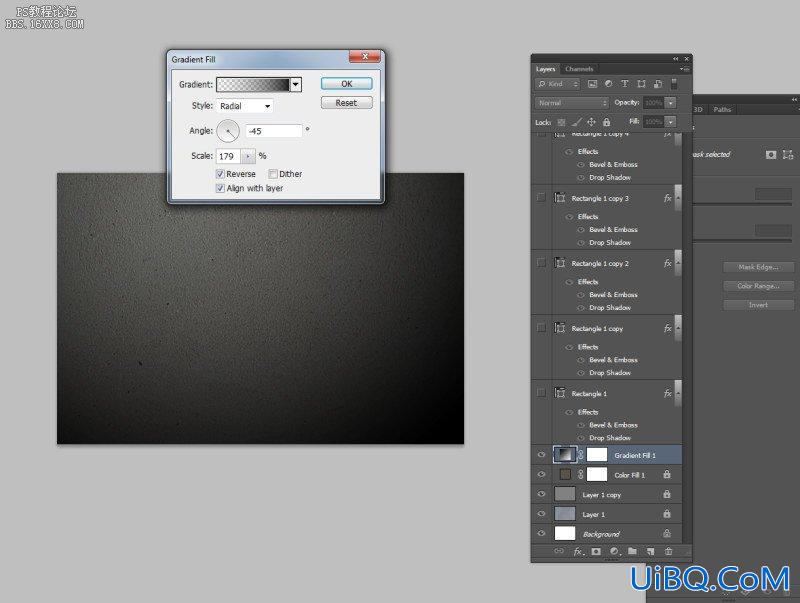Open the Scale slider popup arrow
The height and width of the screenshot is (603, 800).
(248, 156)
